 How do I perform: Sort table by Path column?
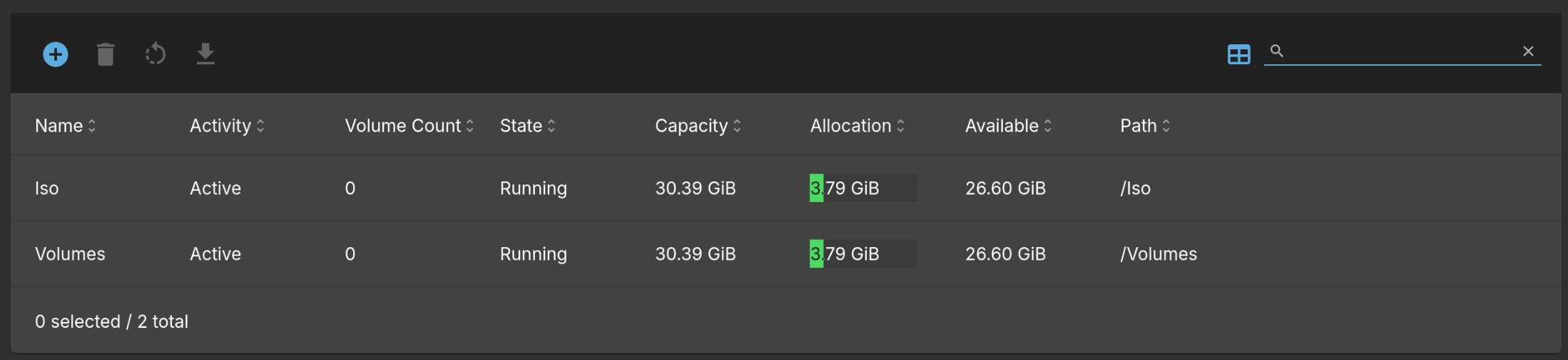(1145, 126)
